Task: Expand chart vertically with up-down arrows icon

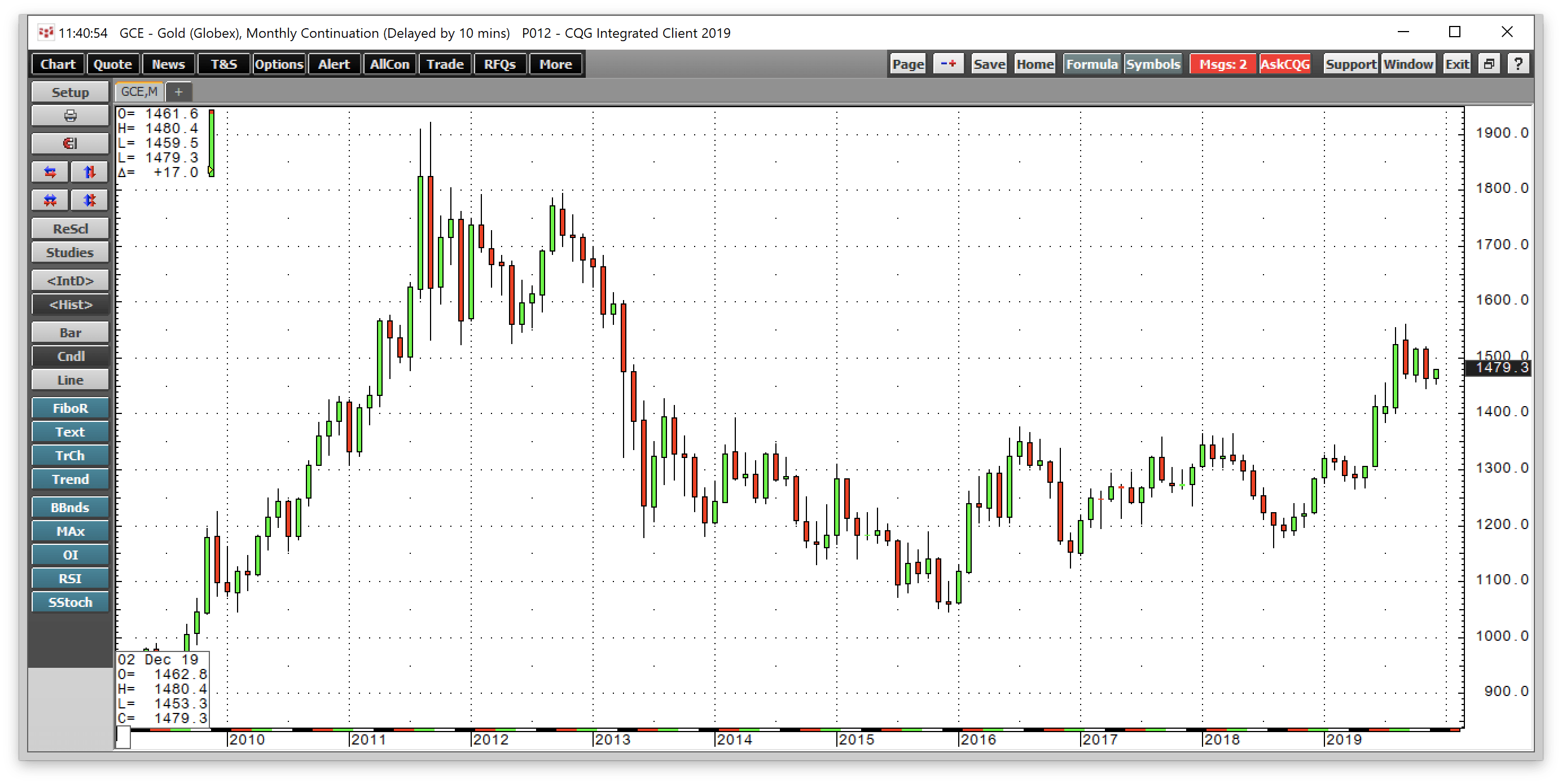Action: coord(90,172)
